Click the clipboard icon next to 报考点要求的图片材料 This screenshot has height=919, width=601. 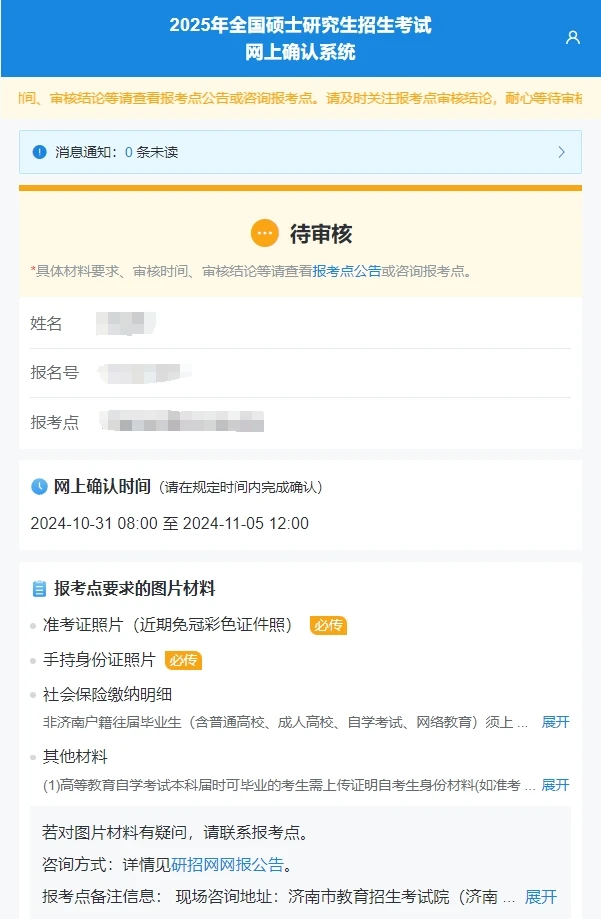click(x=39, y=588)
